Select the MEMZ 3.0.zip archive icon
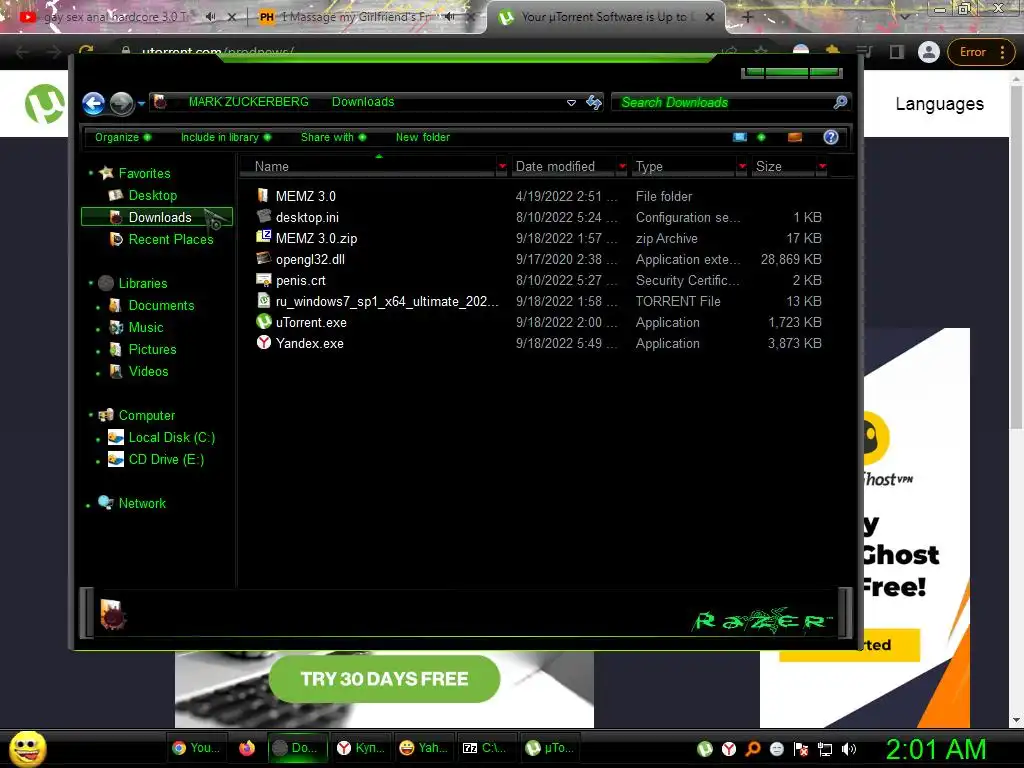 263,237
